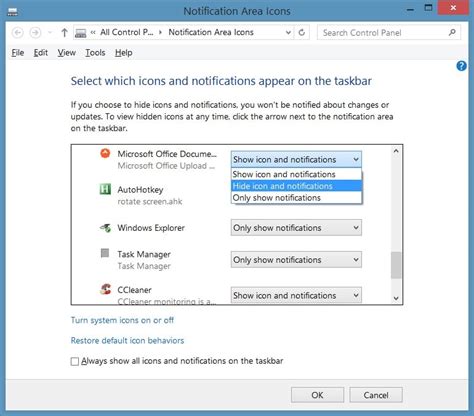This screenshot has width=474, height=416.
Task: Minimize the Notification Area Icons window
Action: tap(410, 9)
